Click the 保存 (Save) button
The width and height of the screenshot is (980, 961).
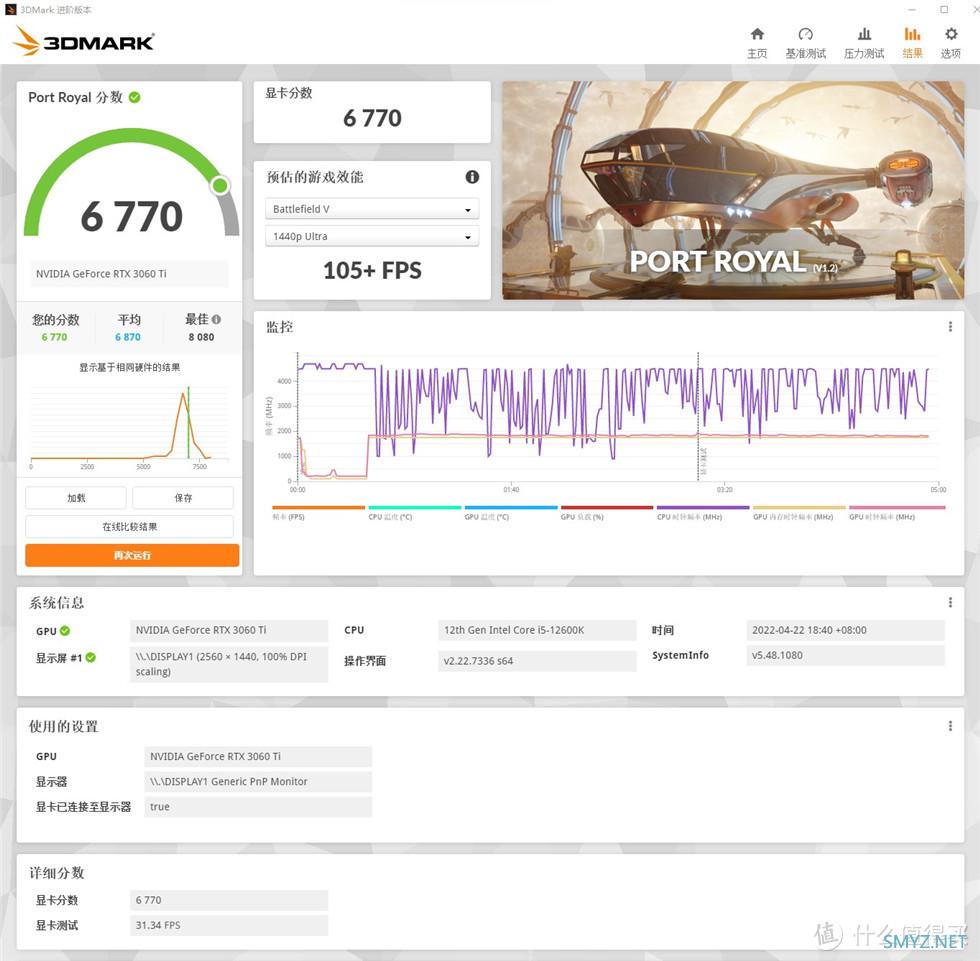pos(183,498)
